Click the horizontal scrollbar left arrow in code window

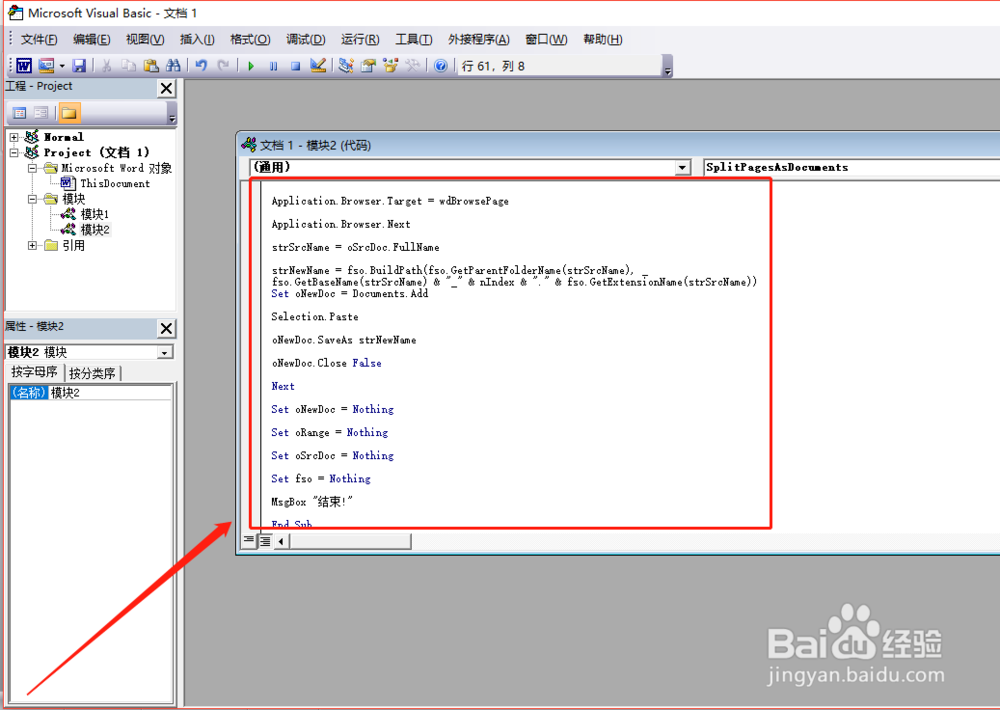[281, 542]
